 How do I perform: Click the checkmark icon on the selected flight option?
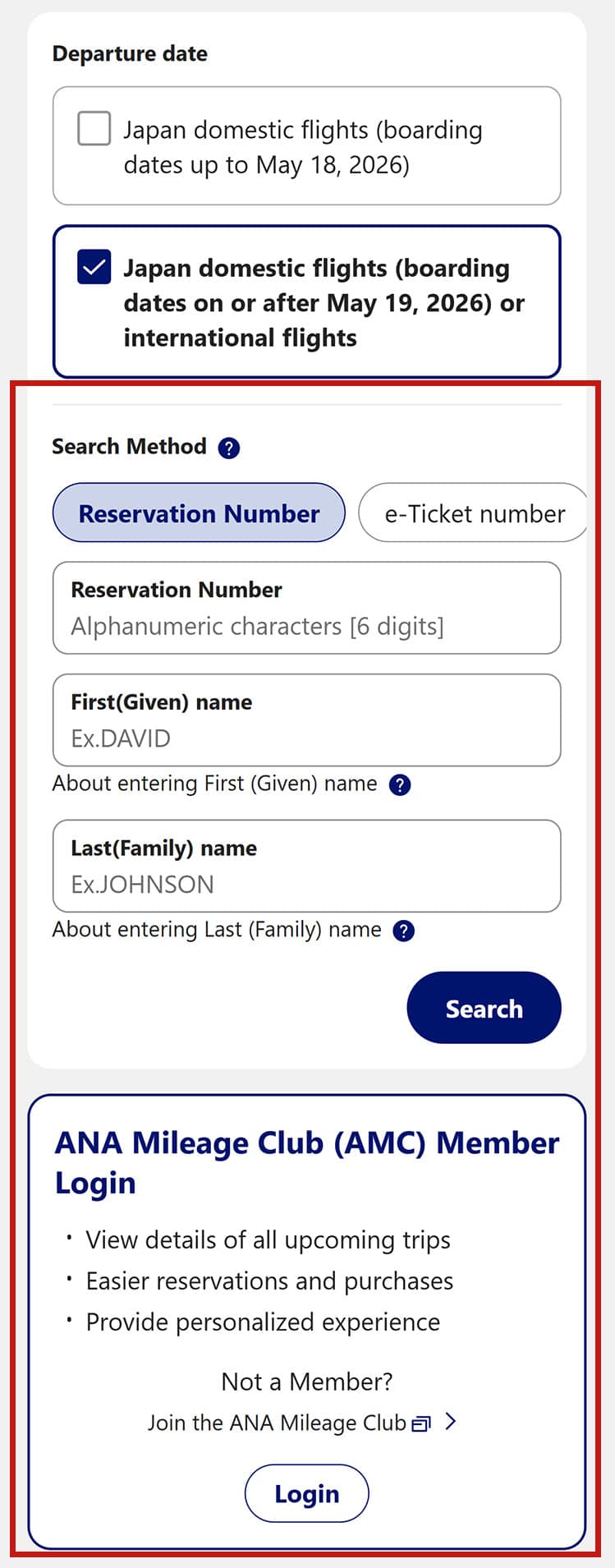point(94,268)
